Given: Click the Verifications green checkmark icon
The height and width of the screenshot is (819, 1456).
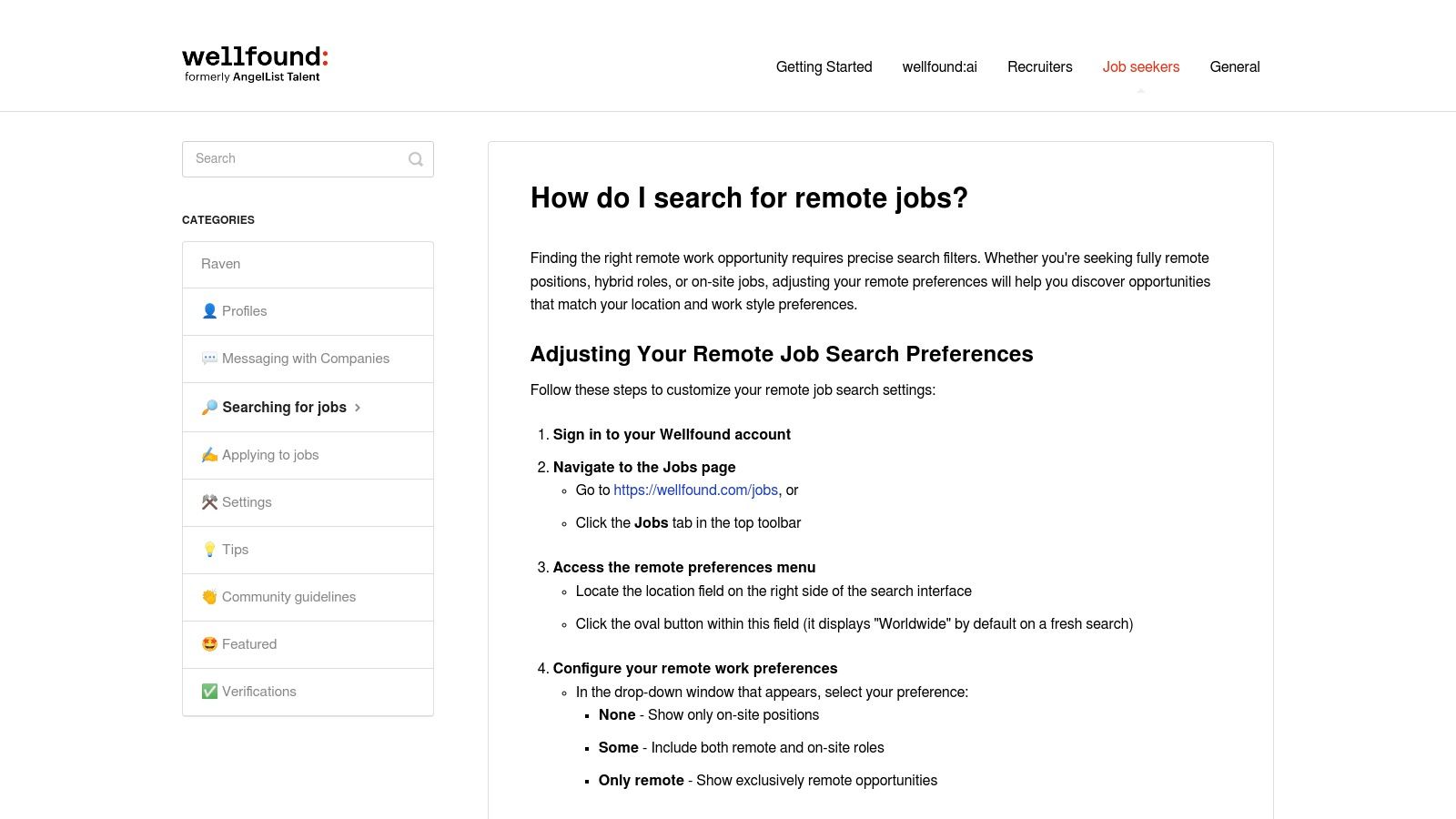Looking at the screenshot, I should coord(208,692).
